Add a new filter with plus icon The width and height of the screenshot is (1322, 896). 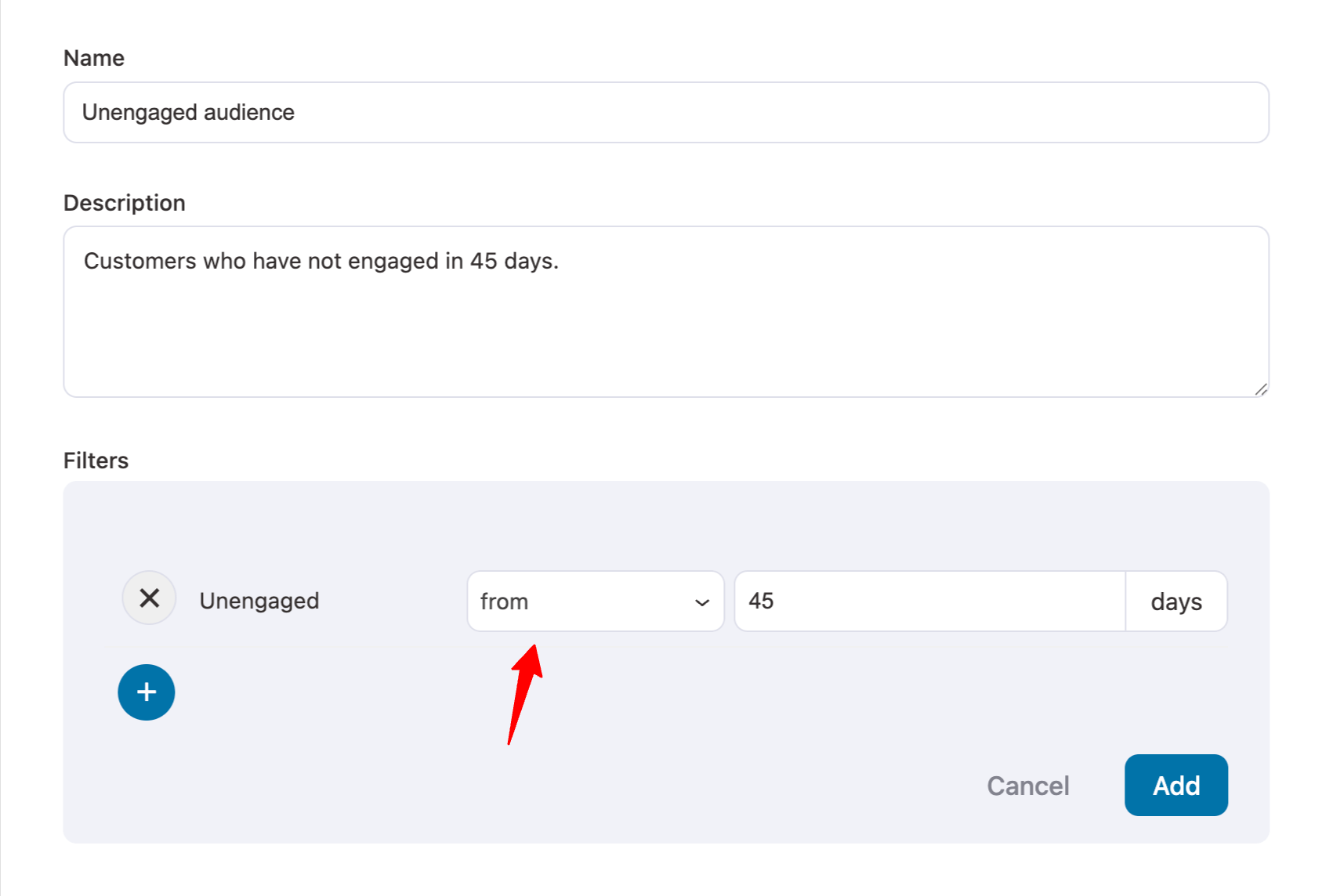click(147, 692)
